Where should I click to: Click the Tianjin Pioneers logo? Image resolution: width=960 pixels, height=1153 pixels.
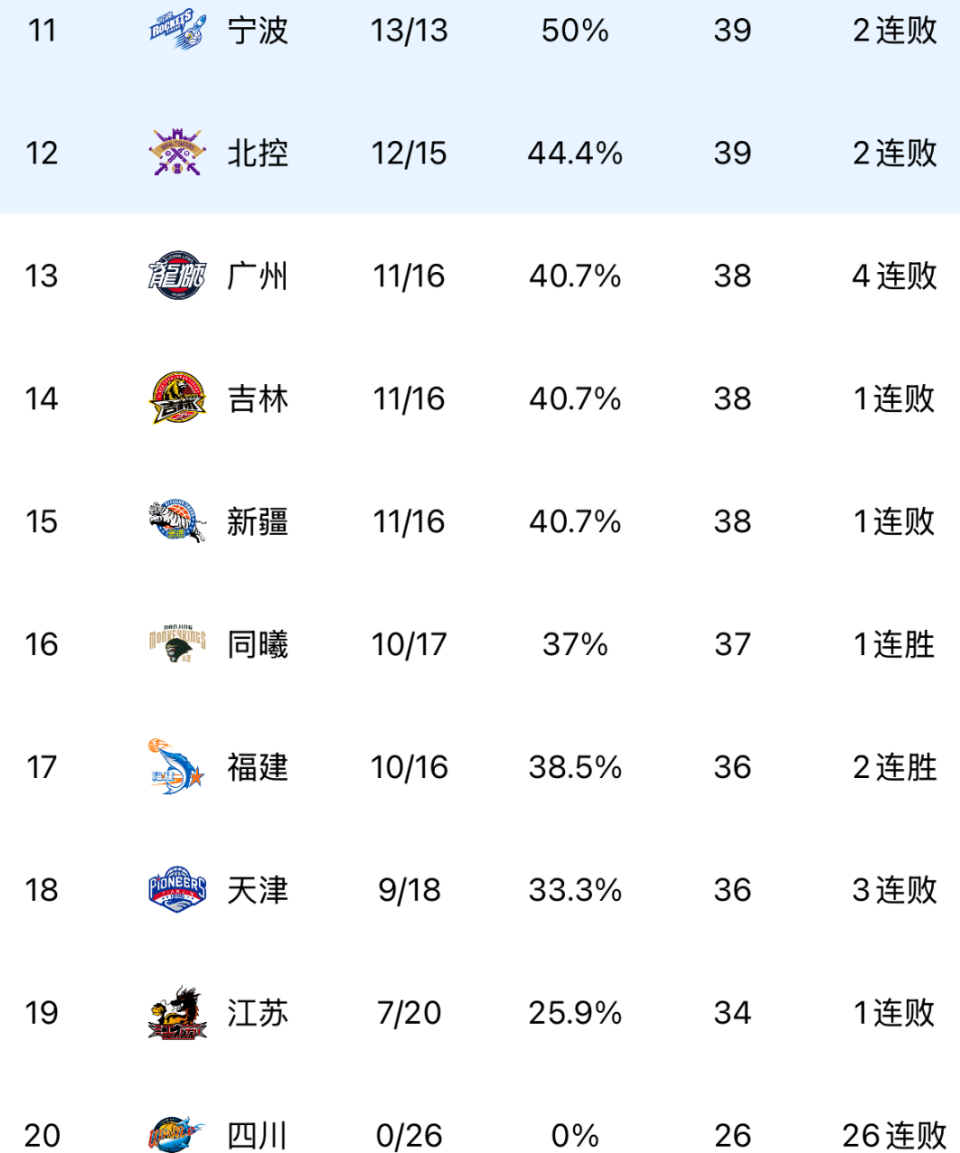(x=177, y=890)
